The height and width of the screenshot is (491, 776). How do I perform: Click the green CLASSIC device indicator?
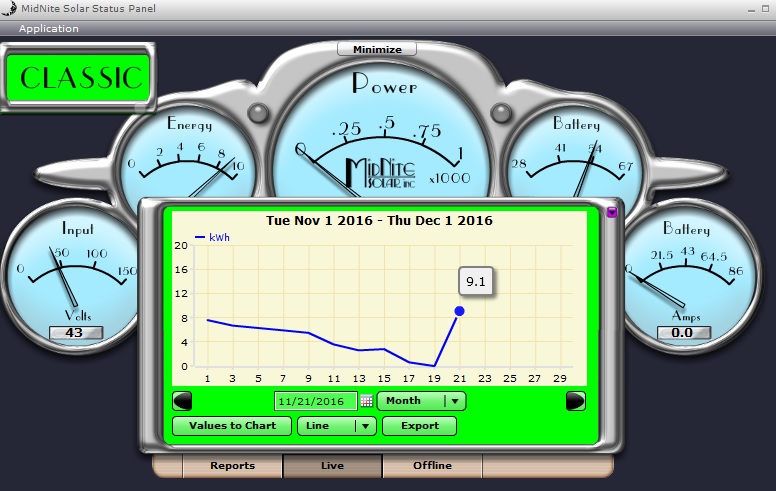(x=78, y=78)
